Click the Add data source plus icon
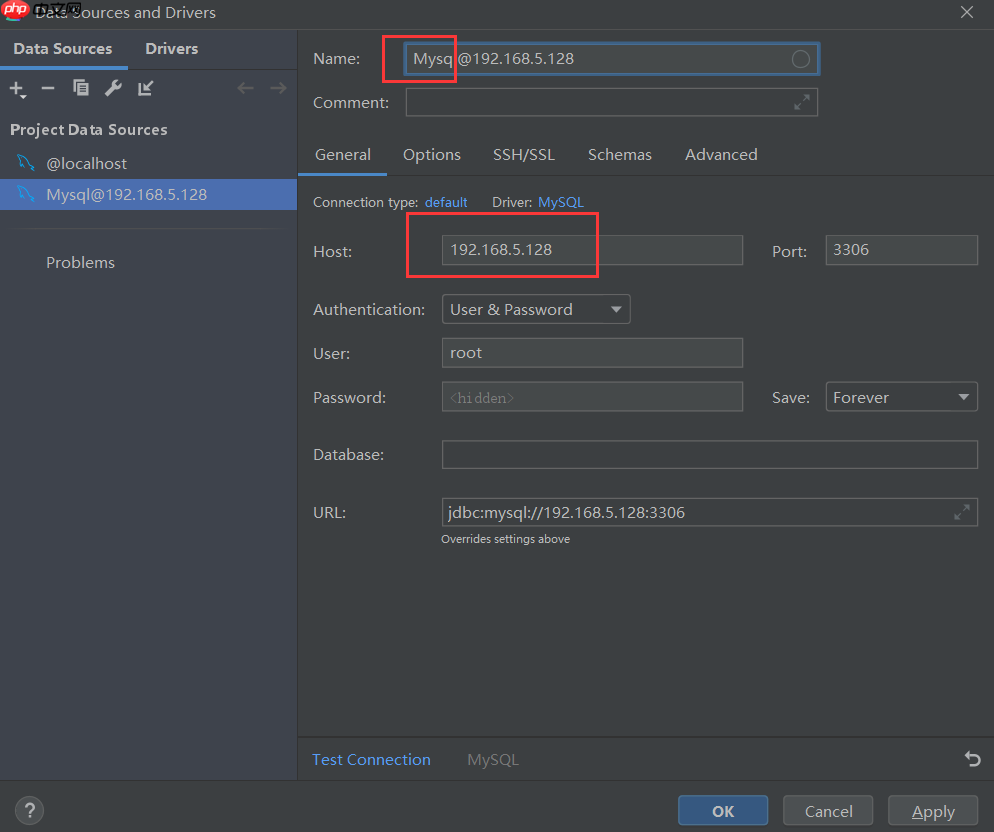This screenshot has width=994, height=832. point(15,88)
